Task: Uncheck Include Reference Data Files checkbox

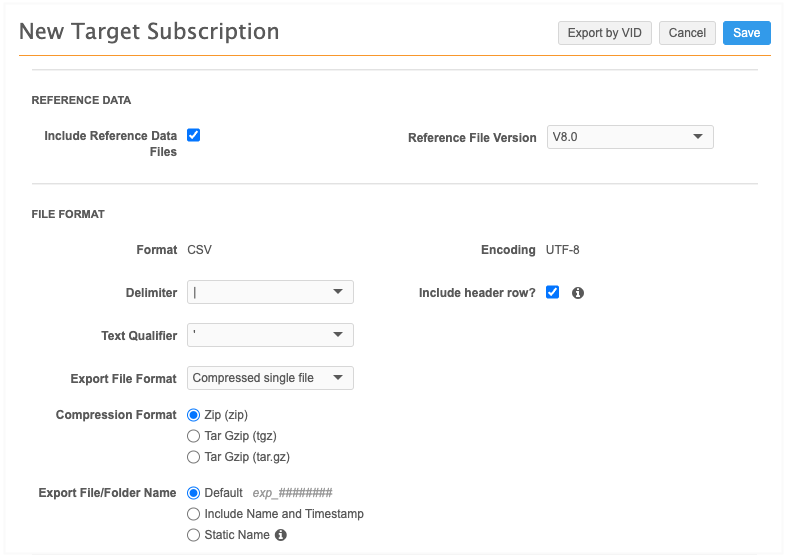Action: 194,135
